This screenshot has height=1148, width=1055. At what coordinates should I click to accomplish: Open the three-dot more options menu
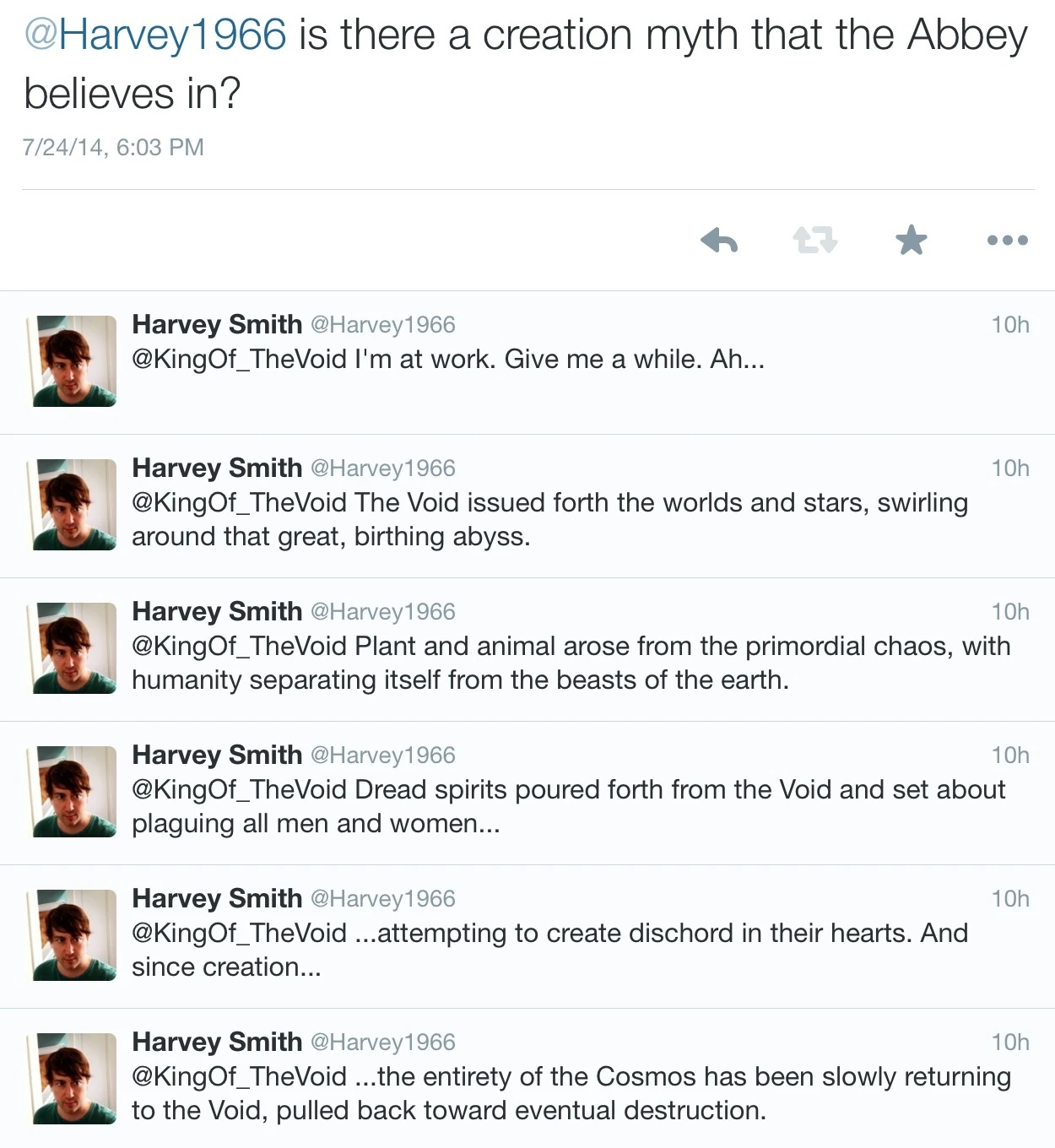click(x=1007, y=241)
